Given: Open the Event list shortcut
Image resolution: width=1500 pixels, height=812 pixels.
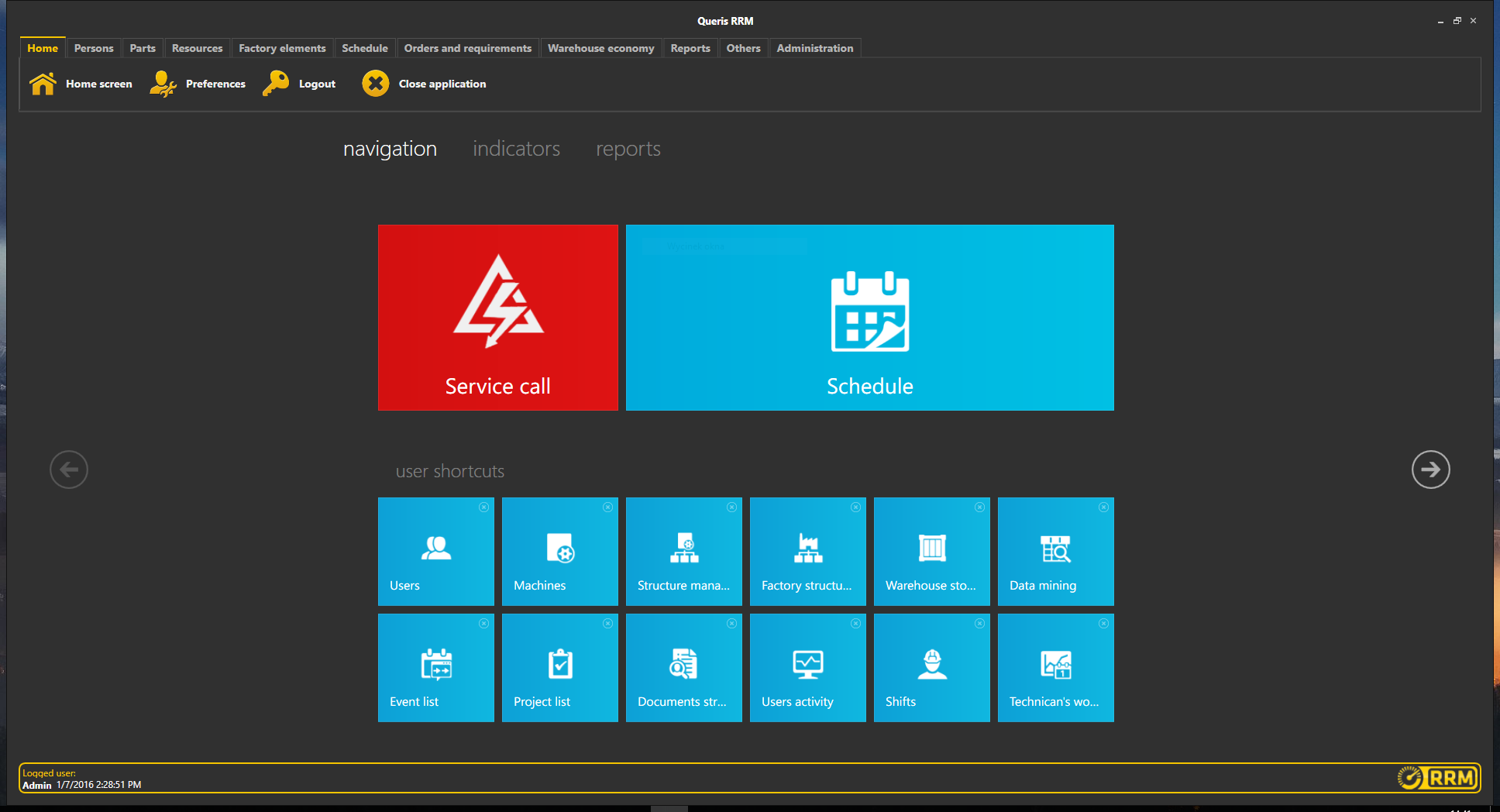Looking at the screenshot, I should pos(435,667).
